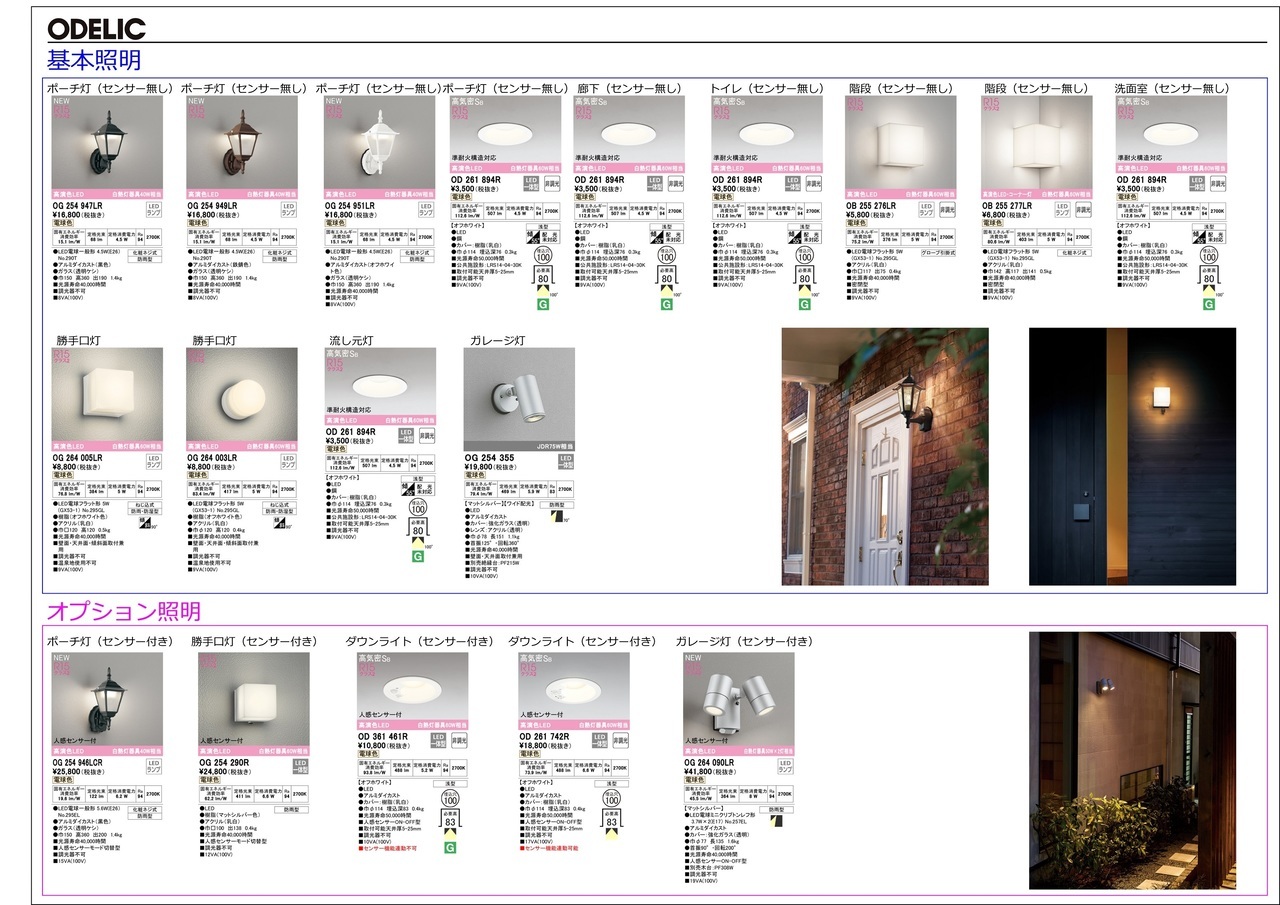Open the dark wall square light photo
Viewport: 1280px width, 905px height.
tap(1132, 456)
